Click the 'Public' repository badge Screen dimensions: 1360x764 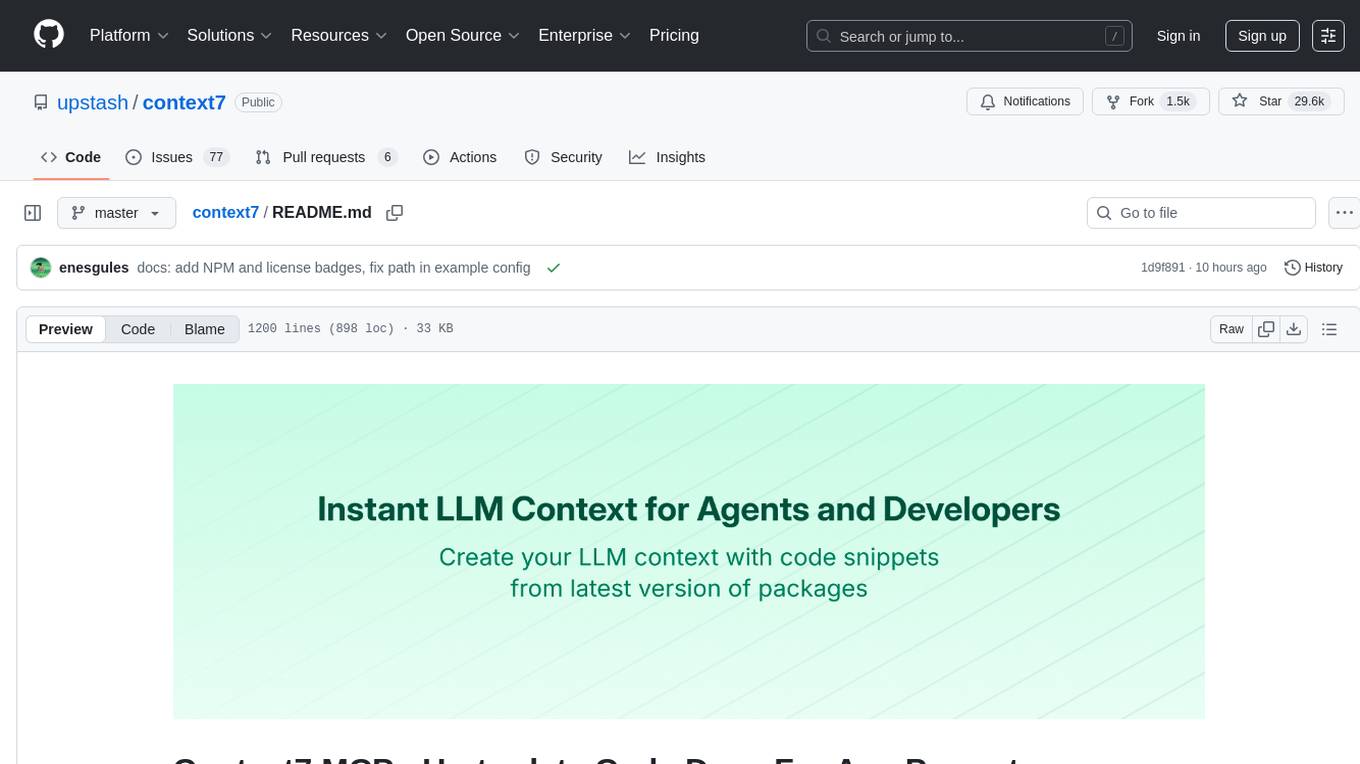258,102
